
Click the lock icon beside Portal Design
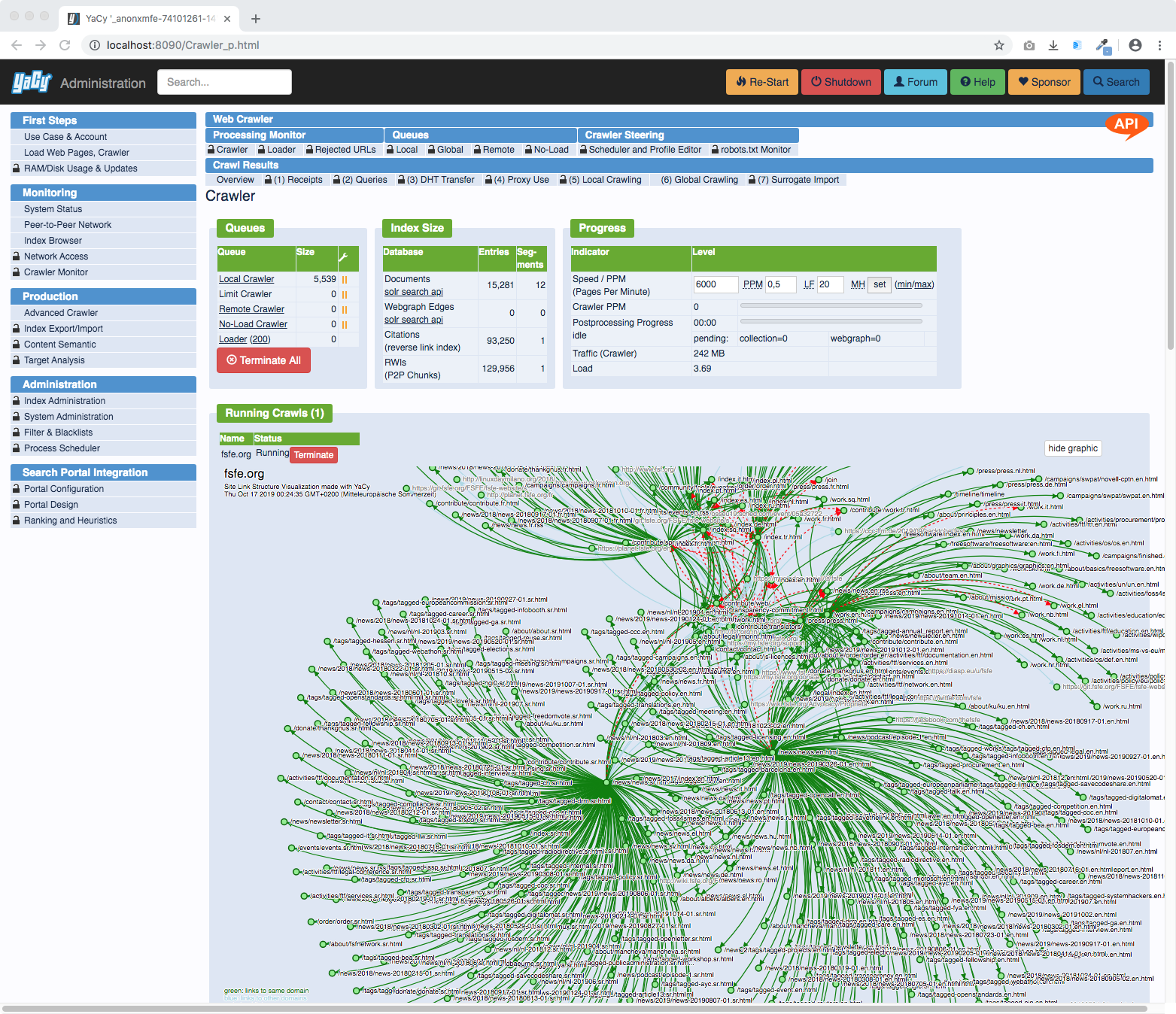(17, 505)
